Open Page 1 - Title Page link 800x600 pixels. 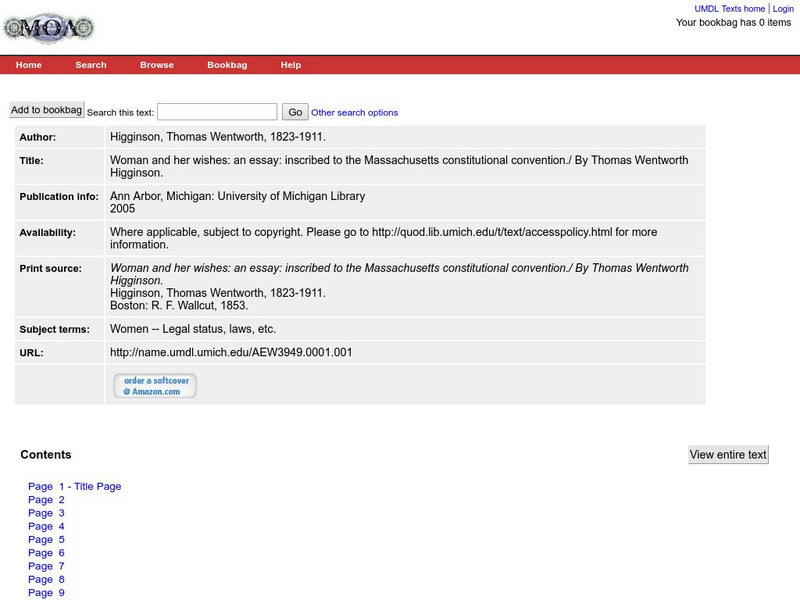(74, 487)
